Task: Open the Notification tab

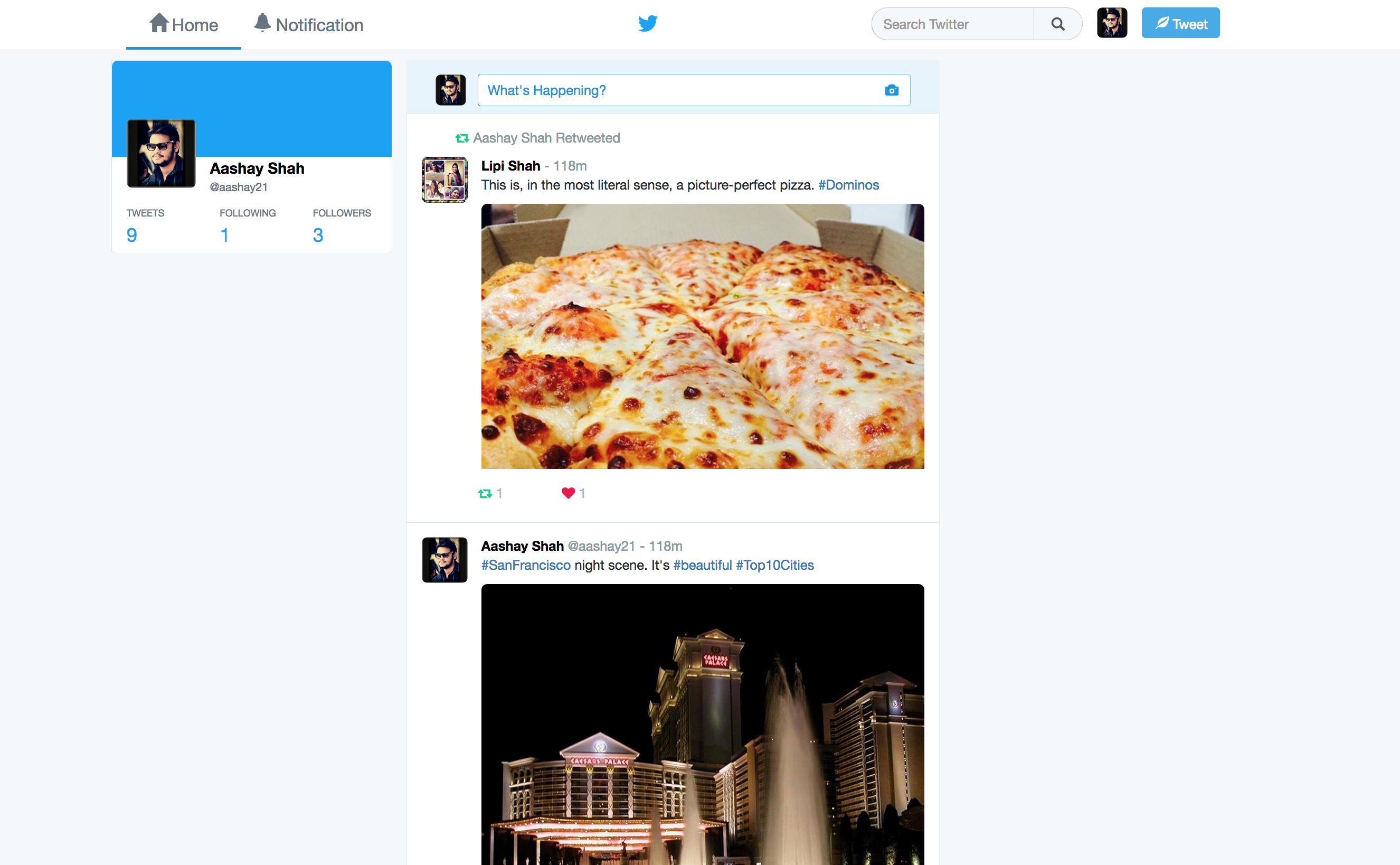Action: tap(309, 25)
